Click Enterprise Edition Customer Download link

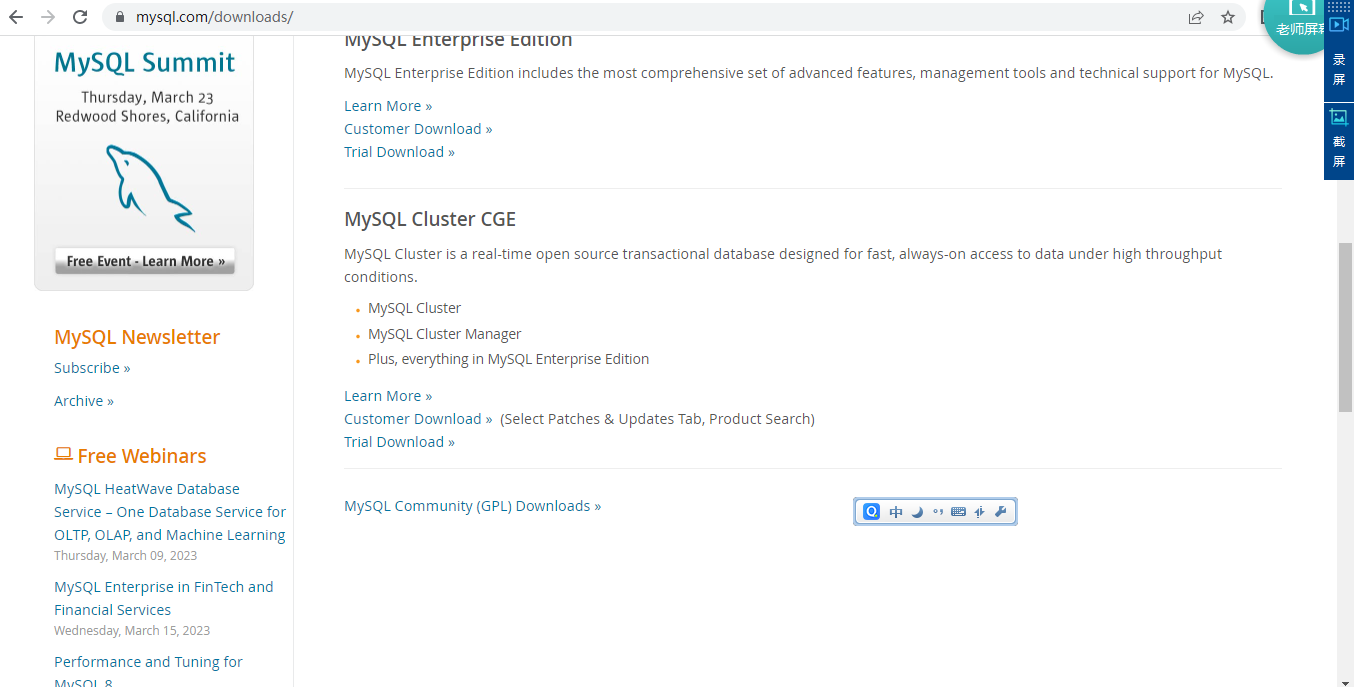[x=418, y=129]
